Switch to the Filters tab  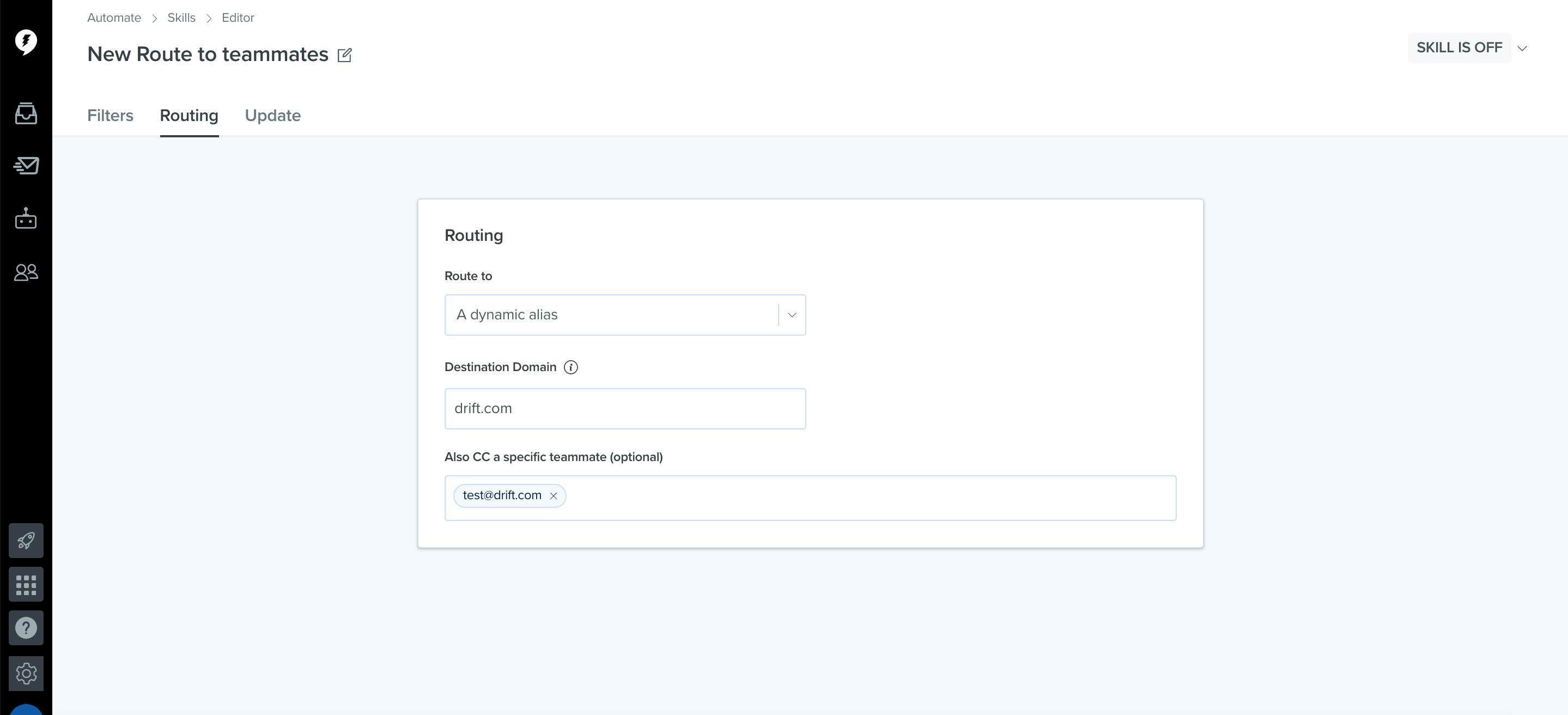[110, 116]
